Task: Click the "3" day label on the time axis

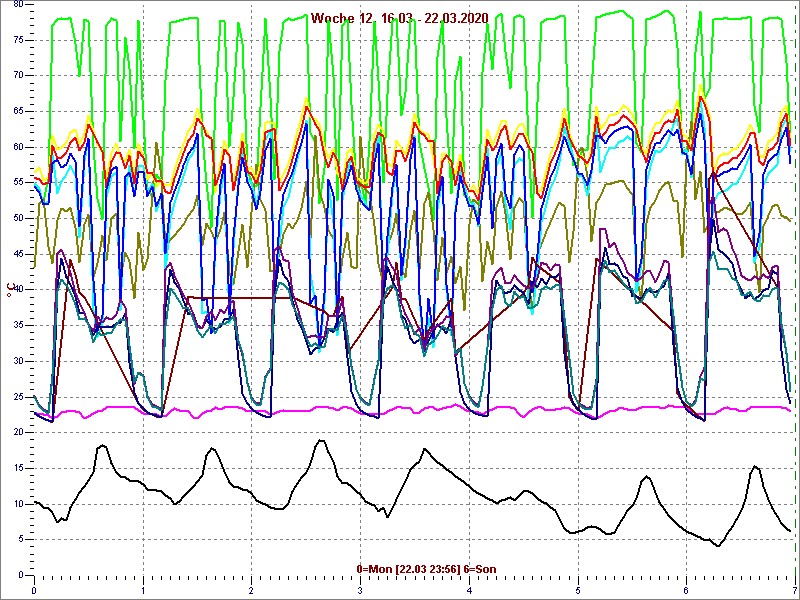Action: [x=360, y=591]
